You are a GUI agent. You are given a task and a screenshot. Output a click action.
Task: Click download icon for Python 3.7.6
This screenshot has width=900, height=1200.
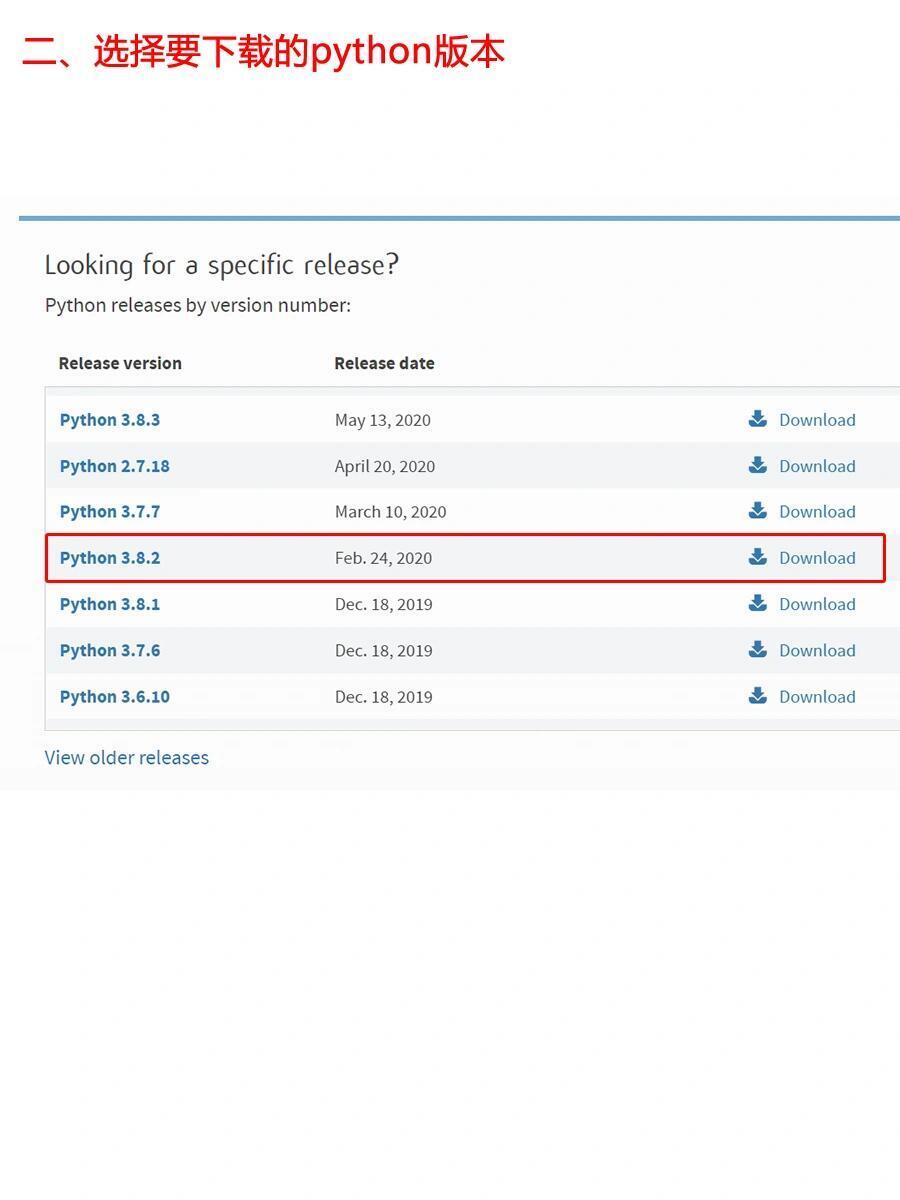[757, 649]
